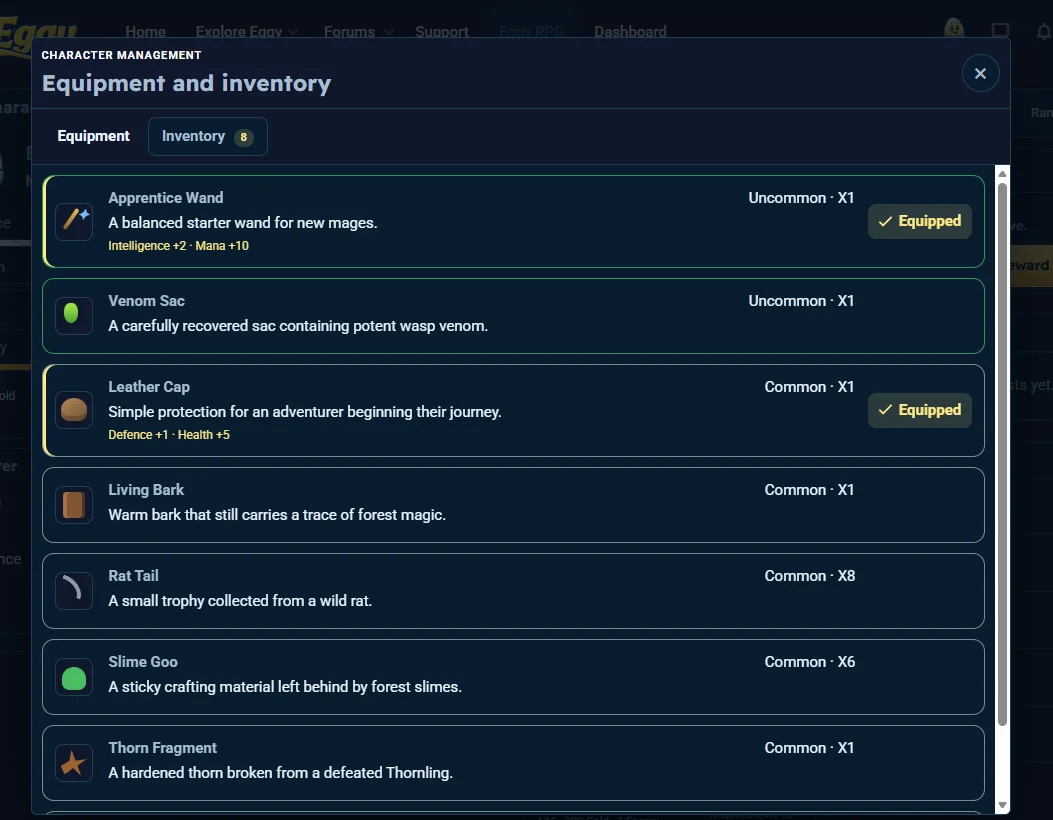
Task: Select the Venom Sac item name
Action: point(146,301)
